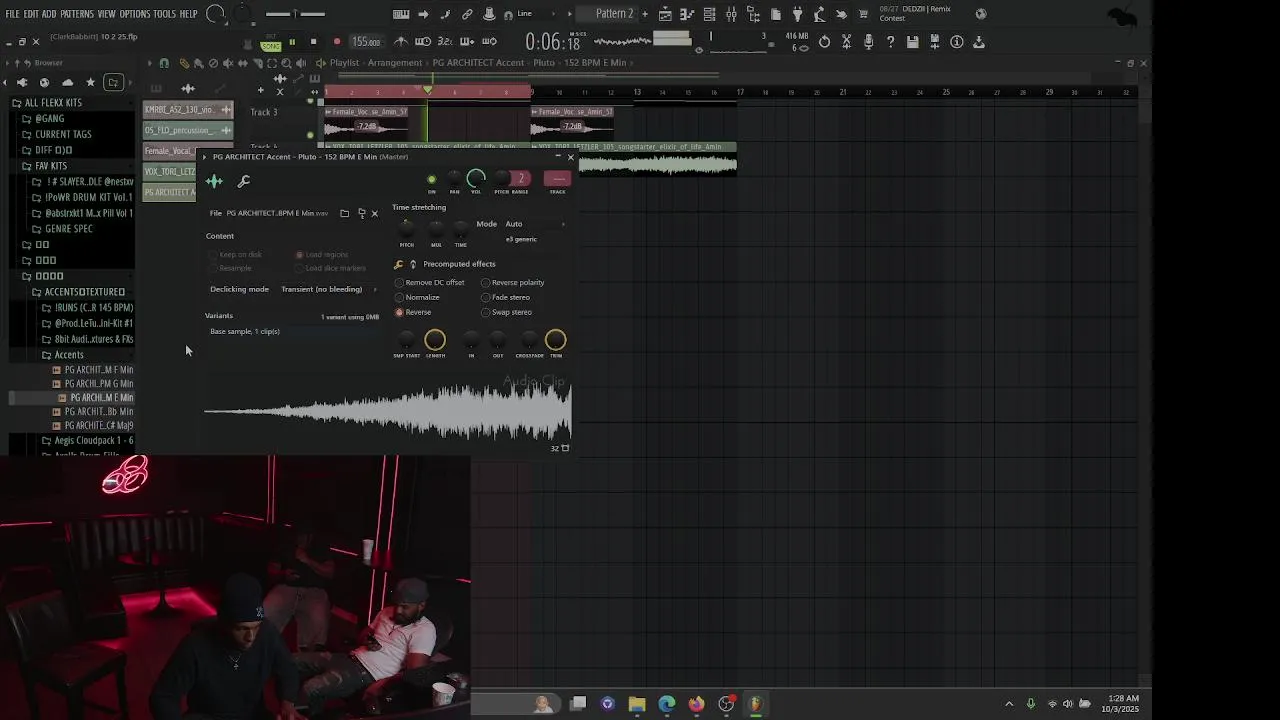The height and width of the screenshot is (720, 1280).
Task: Collapse the Accents subfolder
Action: (x=69, y=355)
